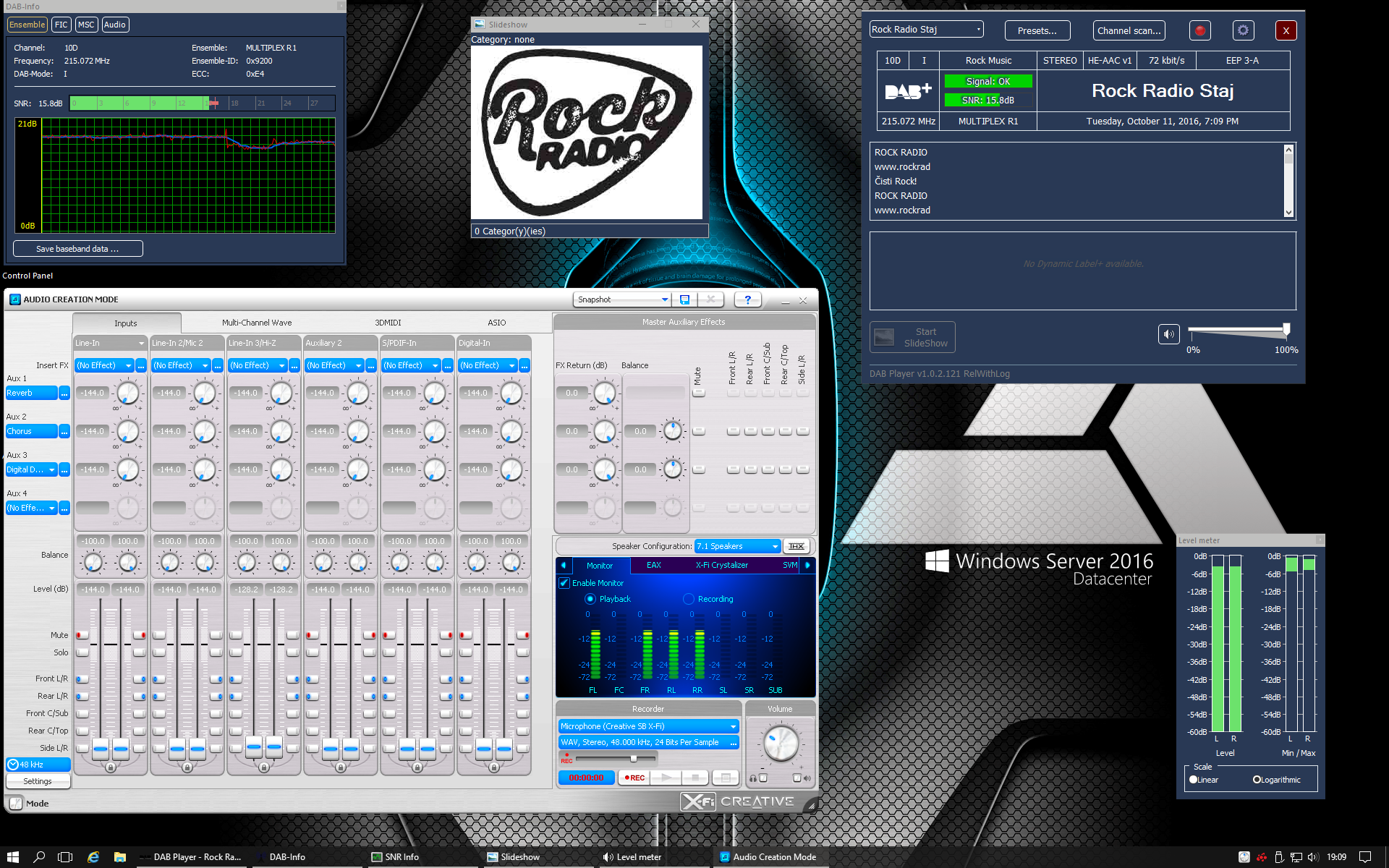This screenshot has width=1389, height=868.
Task: Open the notification center icon
Action: tap(1365, 856)
